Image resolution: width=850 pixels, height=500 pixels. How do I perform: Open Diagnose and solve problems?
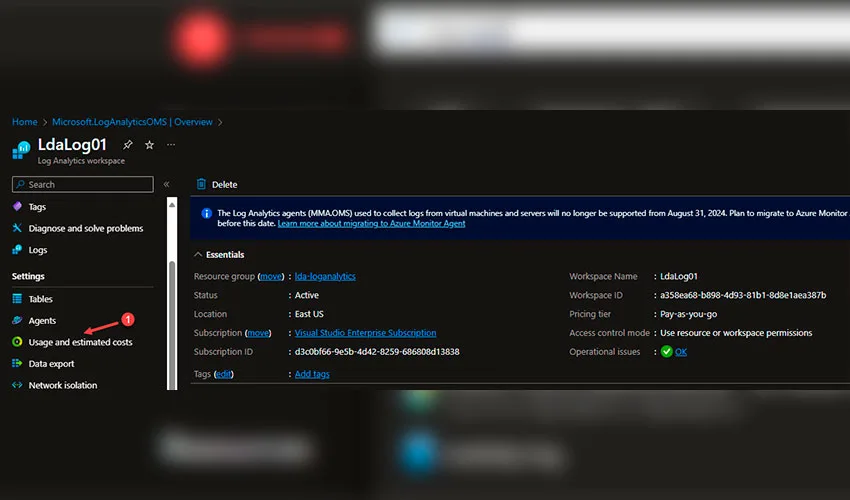[86, 228]
